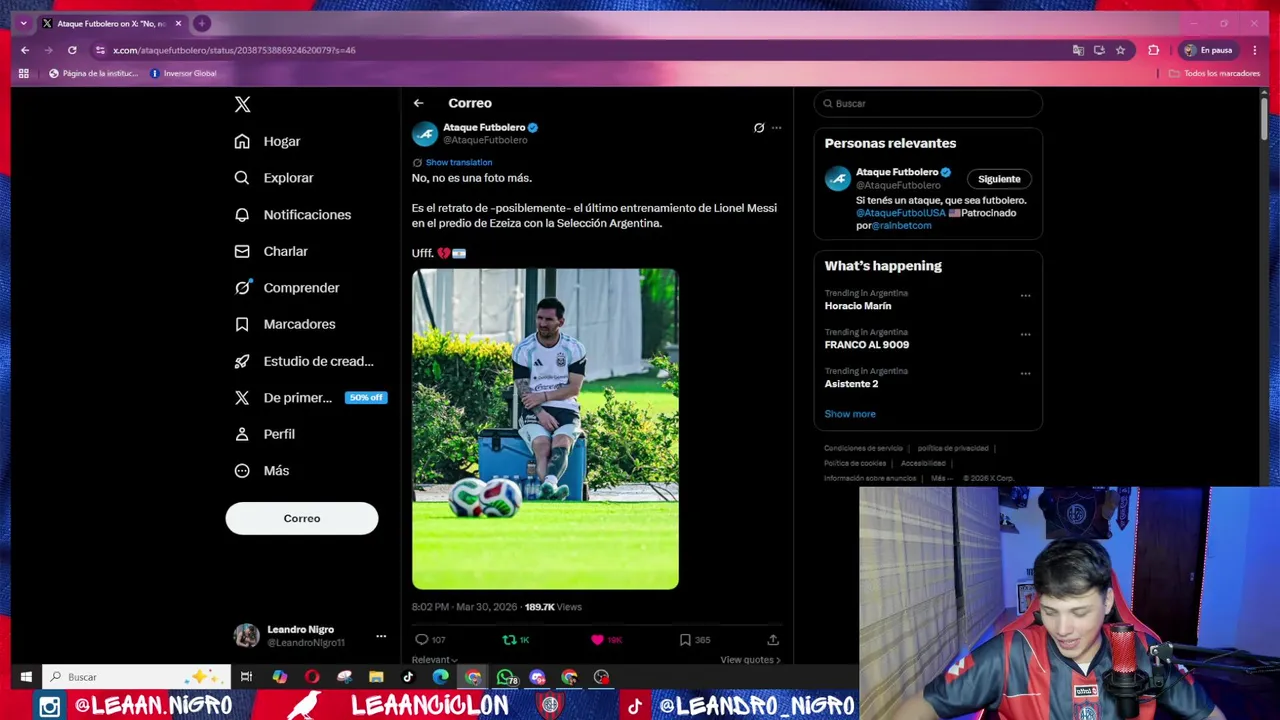Open the Ataque Futbolero post author name

[x=484, y=128]
